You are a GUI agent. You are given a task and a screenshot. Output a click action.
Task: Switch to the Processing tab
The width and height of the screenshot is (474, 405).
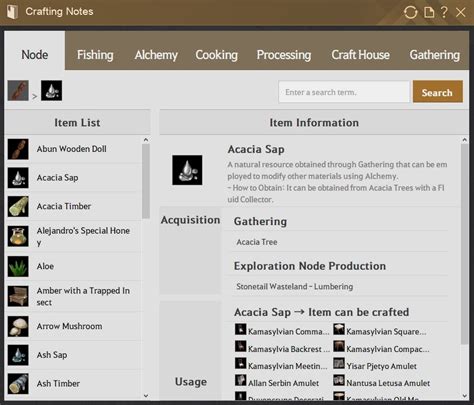coord(284,55)
